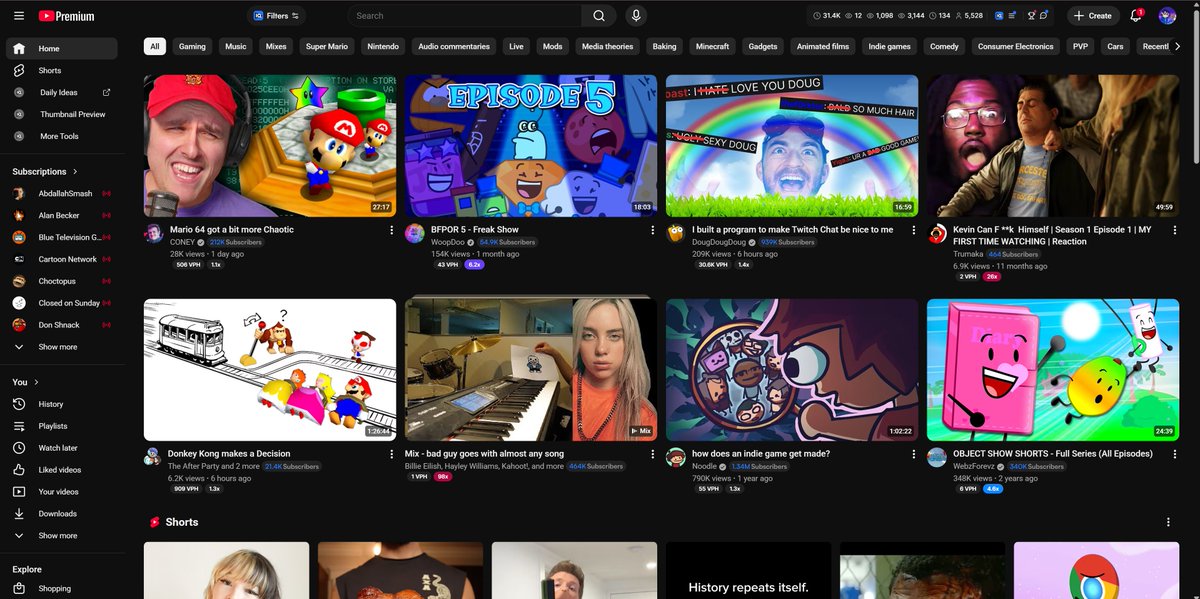Play Mario 64 Chaotic thumbnail

point(270,146)
